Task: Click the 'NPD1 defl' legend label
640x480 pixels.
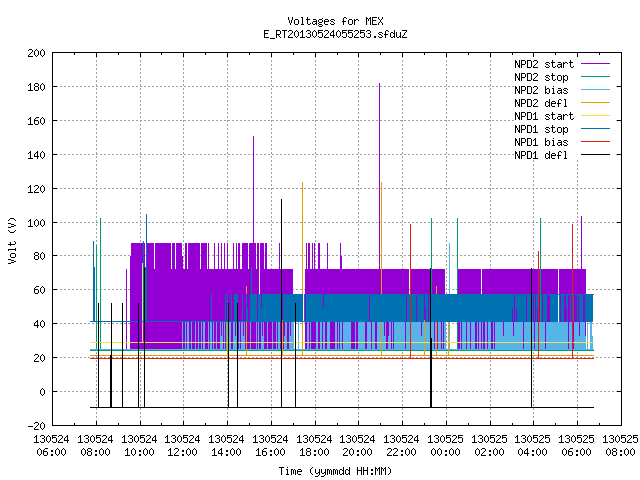Action: [541, 155]
